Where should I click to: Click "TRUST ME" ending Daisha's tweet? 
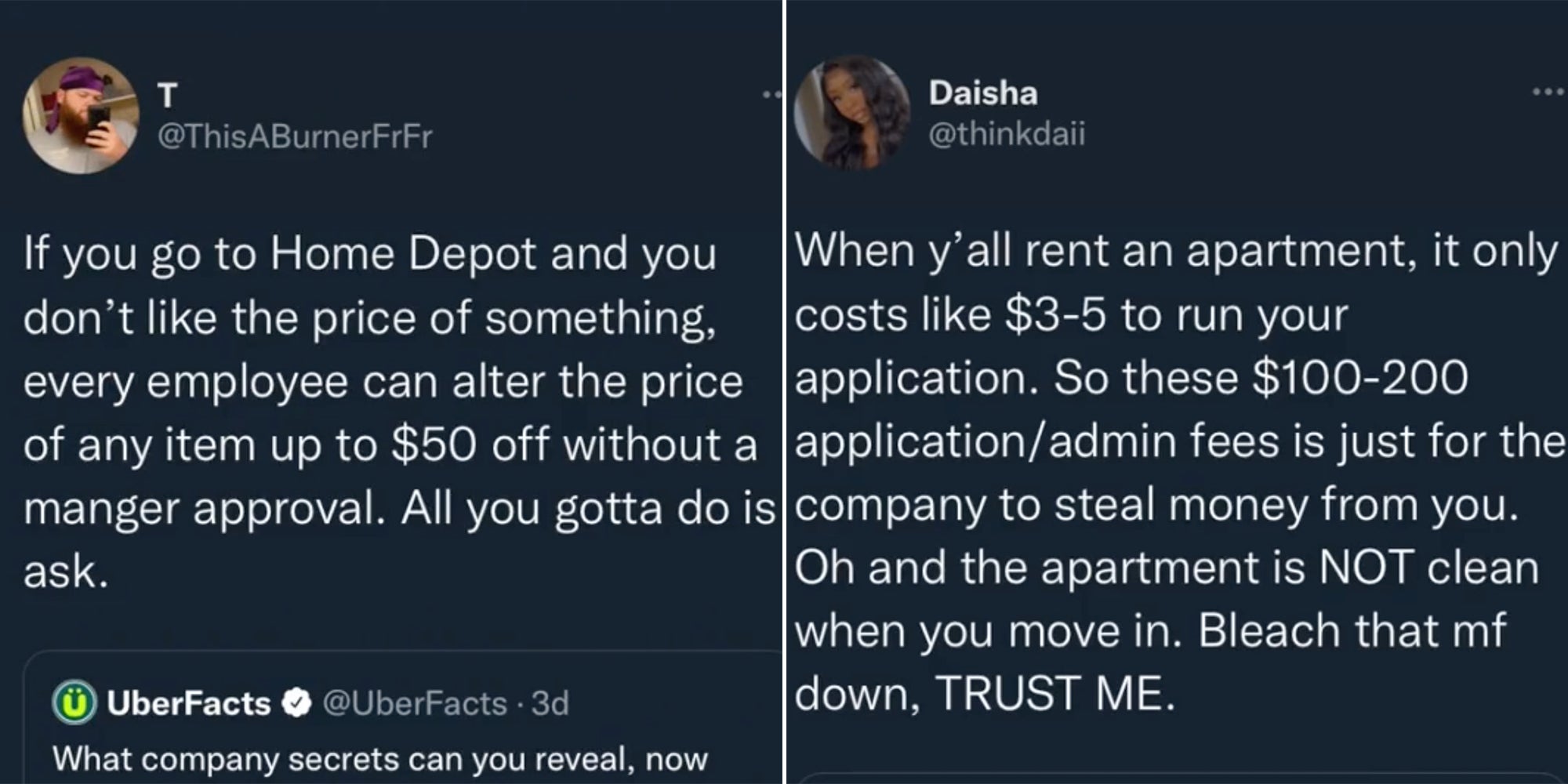(x=1054, y=693)
